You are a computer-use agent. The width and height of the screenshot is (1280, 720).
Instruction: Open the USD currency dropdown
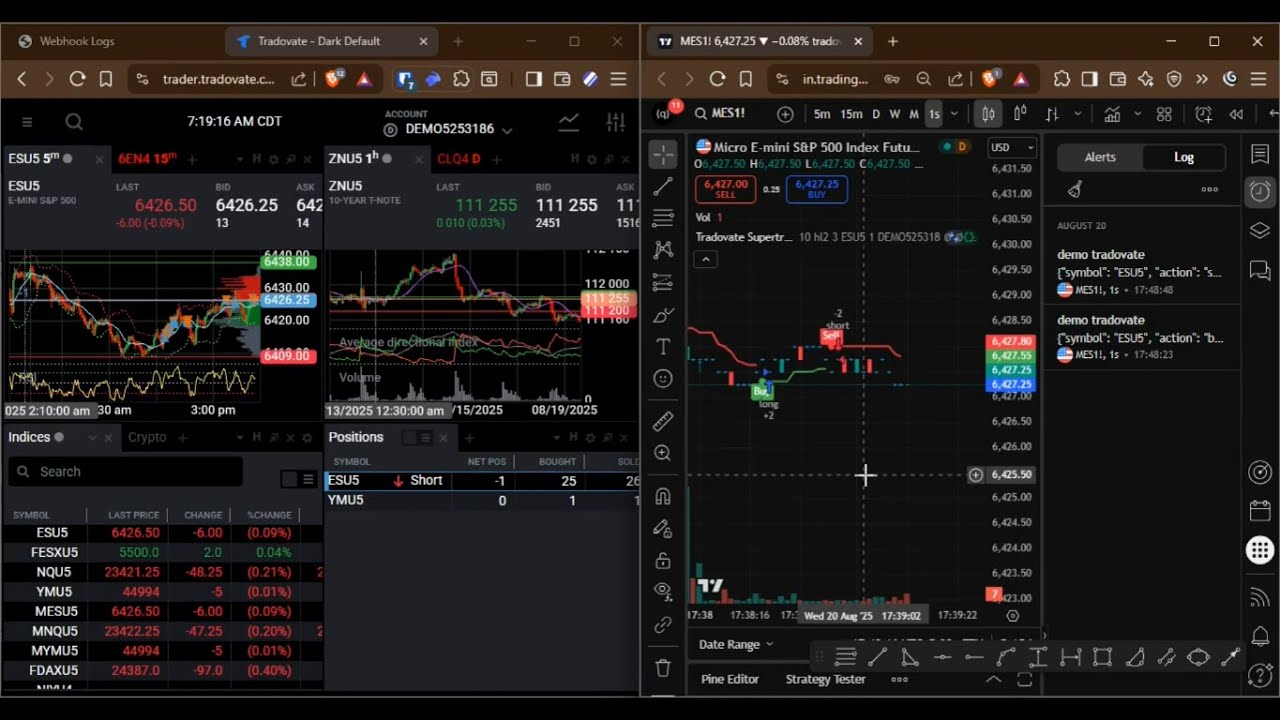pos(1011,147)
